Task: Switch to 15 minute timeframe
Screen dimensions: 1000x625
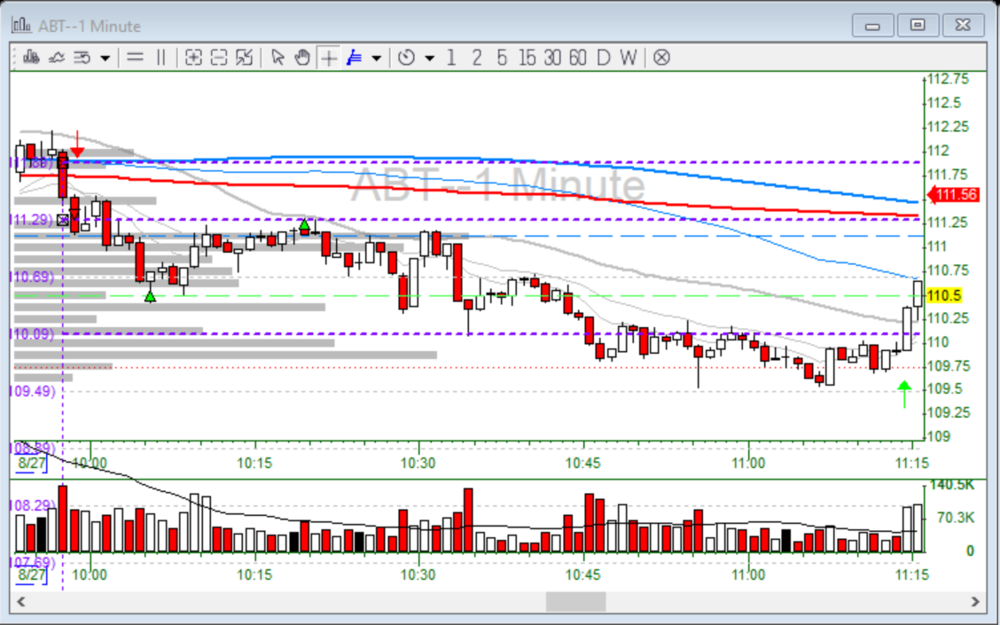Action: [x=527, y=57]
